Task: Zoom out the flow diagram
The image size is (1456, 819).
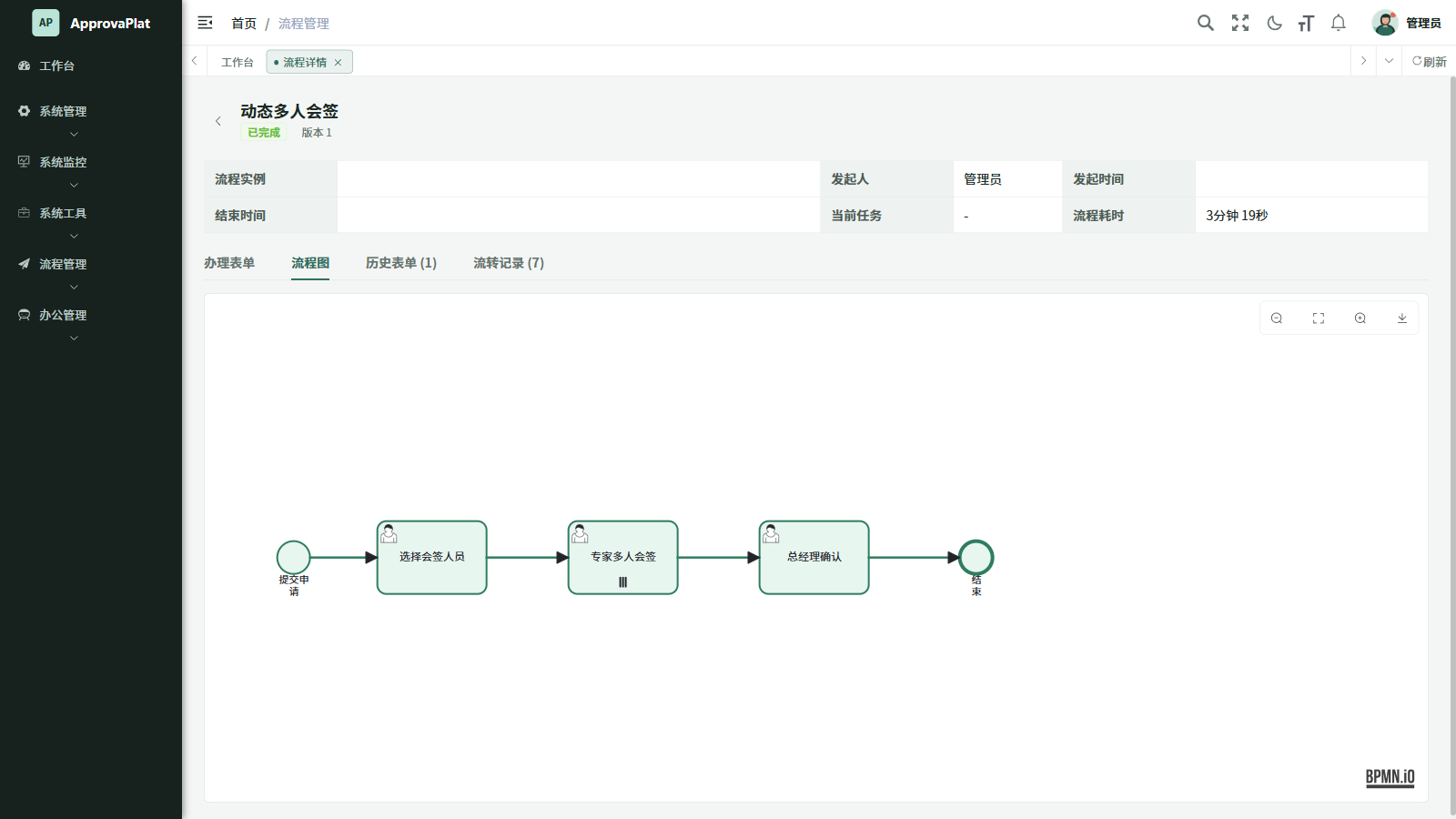Action: 1277,318
